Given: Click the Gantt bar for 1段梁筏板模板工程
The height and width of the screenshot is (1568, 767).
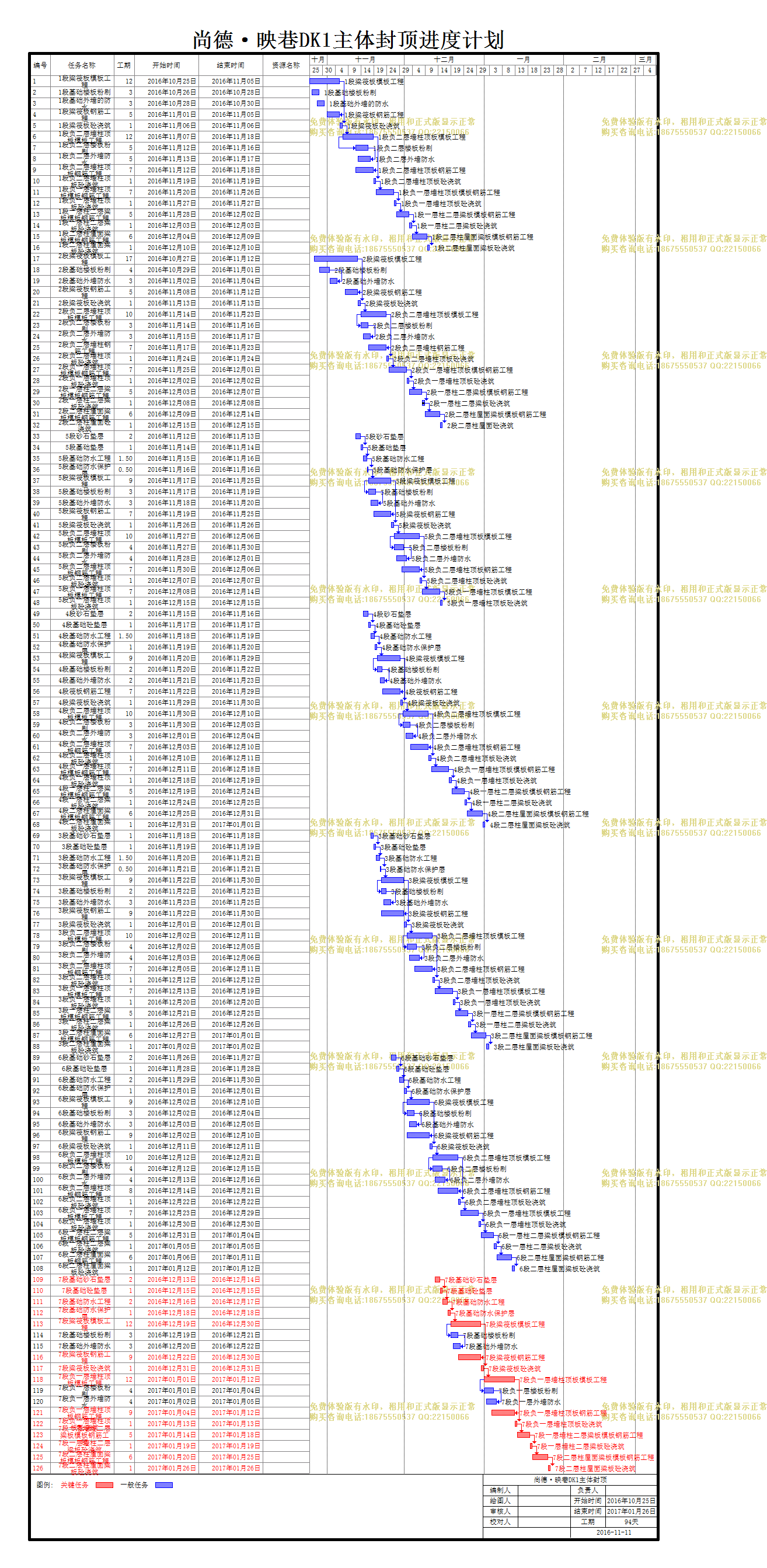Looking at the screenshot, I should click(325, 81).
